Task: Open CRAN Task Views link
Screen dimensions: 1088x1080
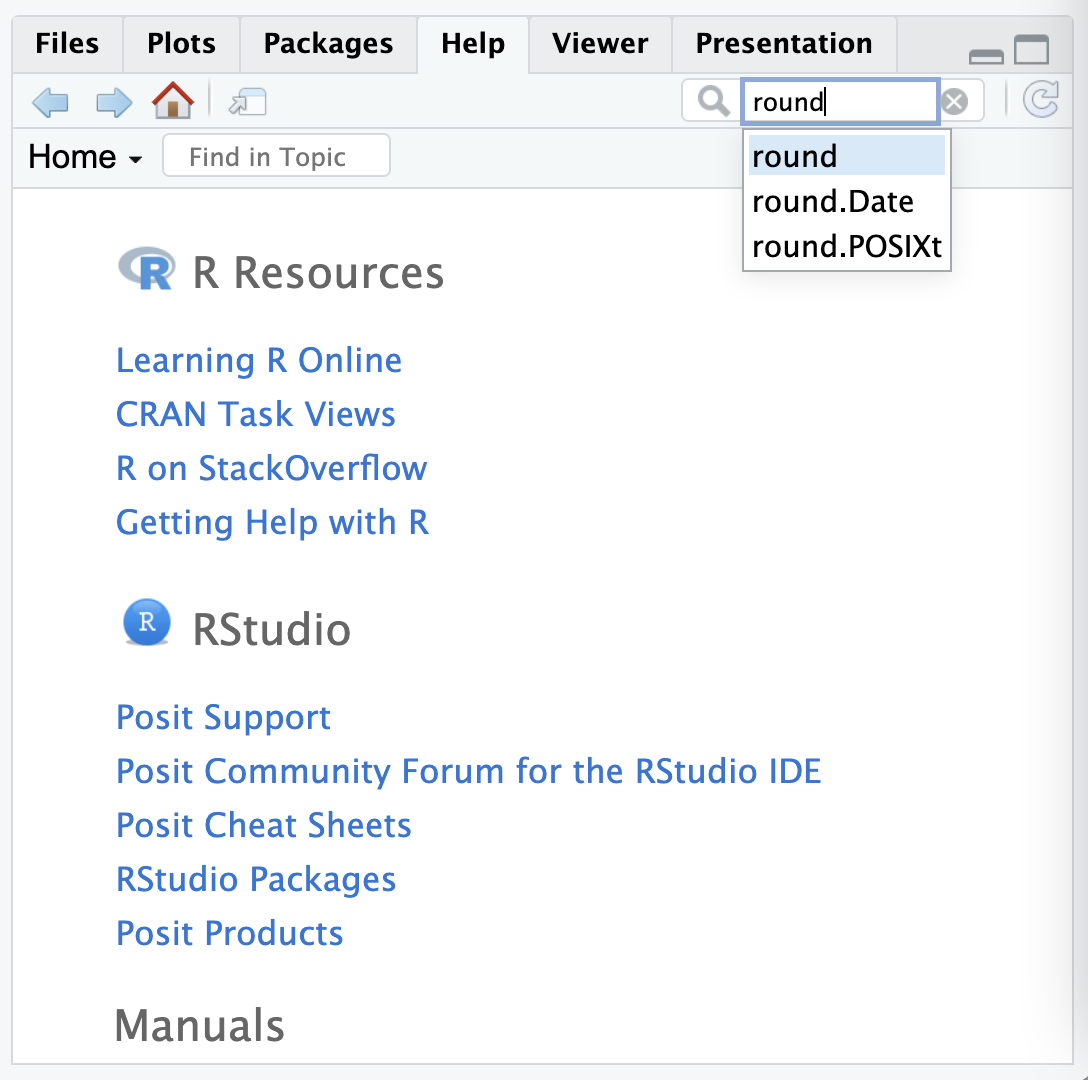Action: coord(255,414)
